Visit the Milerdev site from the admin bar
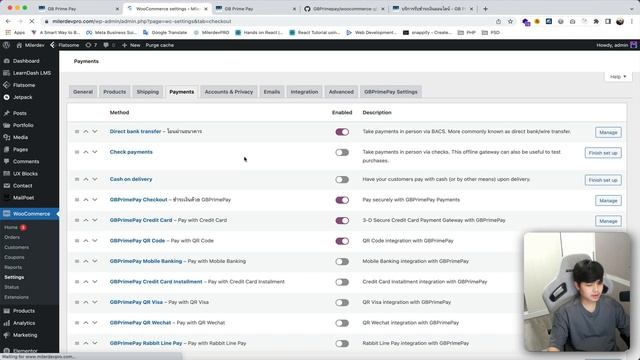The image size is (640, 360). click(x=31, y=45)
